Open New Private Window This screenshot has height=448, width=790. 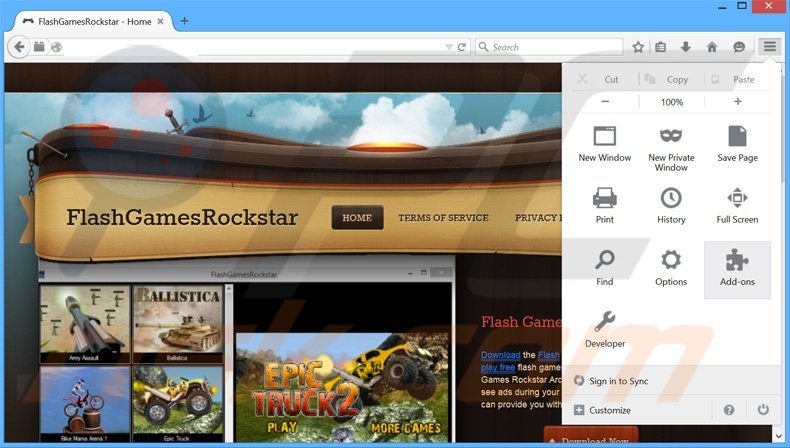click(x=671, y=149)
